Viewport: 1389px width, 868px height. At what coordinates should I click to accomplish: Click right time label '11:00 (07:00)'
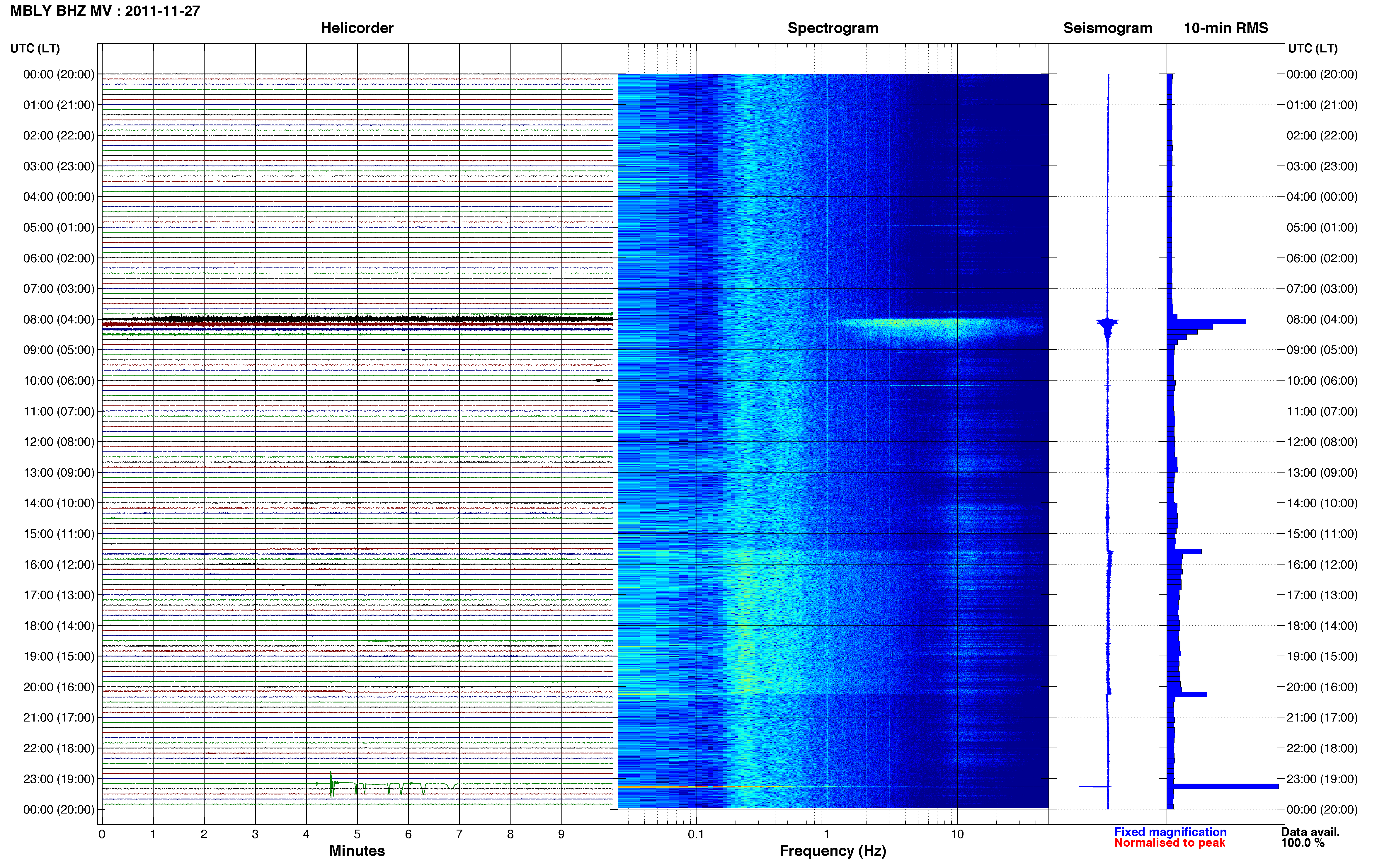[x=1322, y=411]
